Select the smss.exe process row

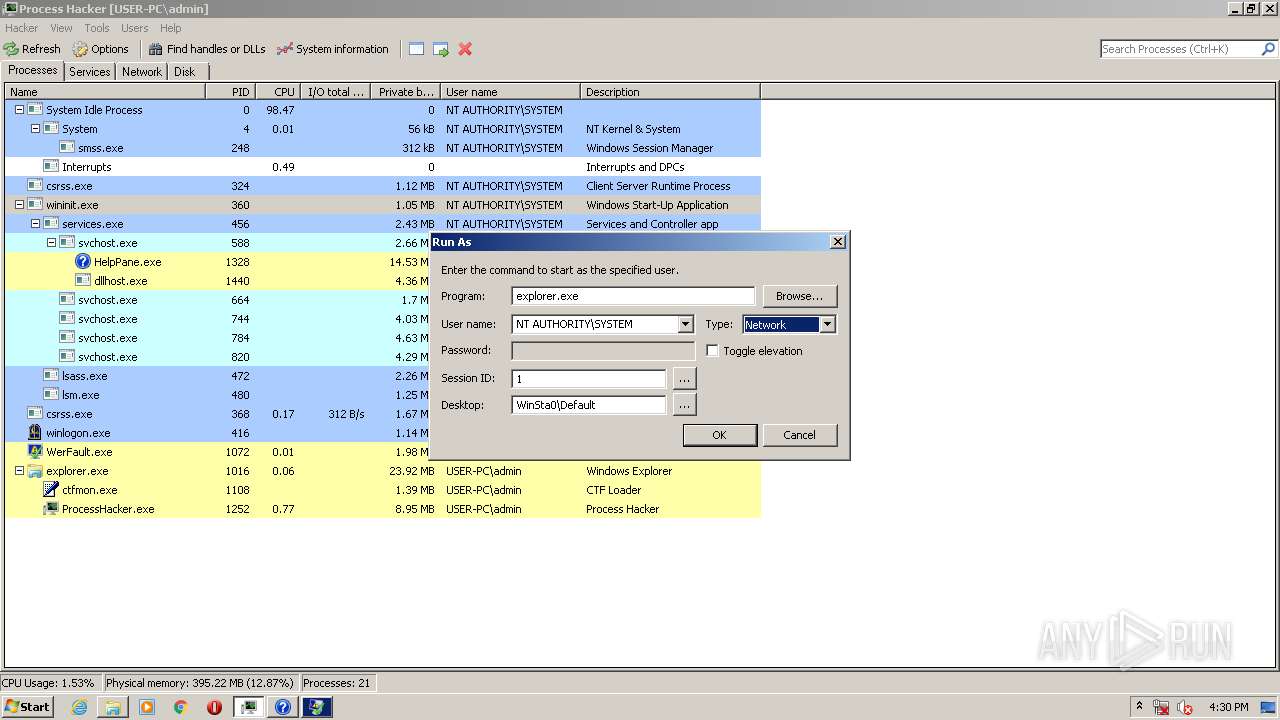click(383, 148)
